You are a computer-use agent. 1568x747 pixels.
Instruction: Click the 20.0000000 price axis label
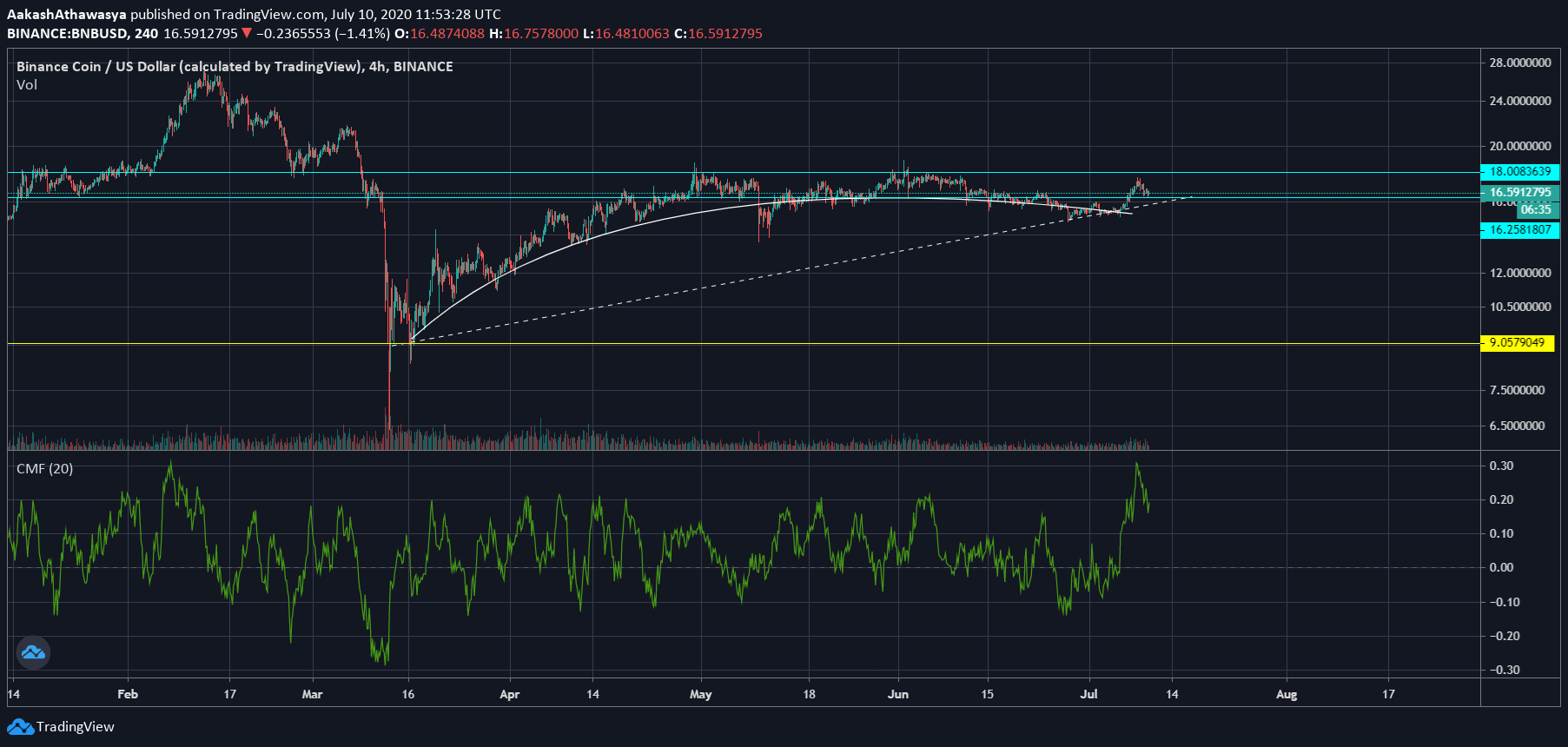[1520, 146]
